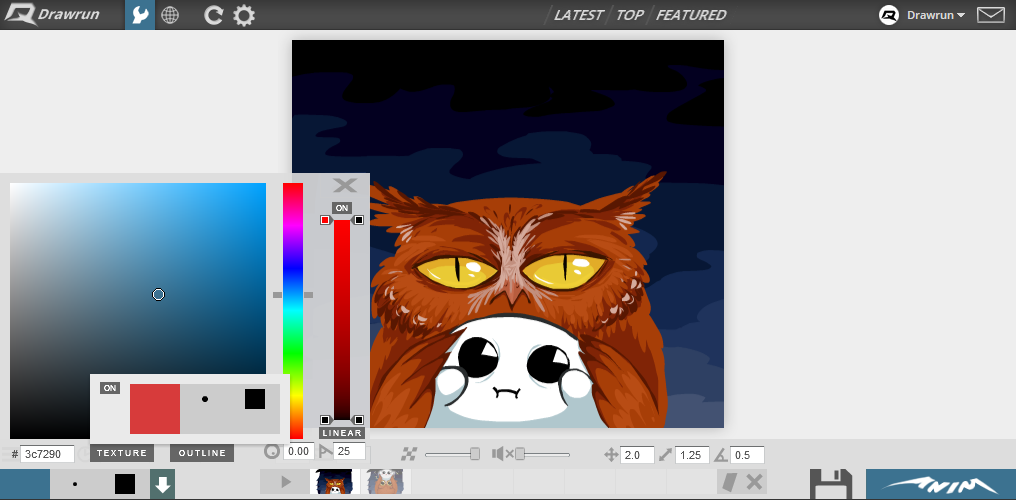Viewport: 1016px width, 500px height.
Task: Select the first owl frame thumbnail
Action: pos(336,482)
